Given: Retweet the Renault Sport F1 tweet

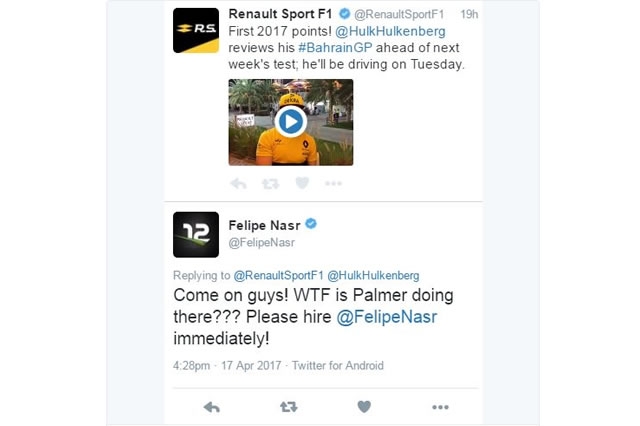Looking at the screenshot, I should 270,184.
